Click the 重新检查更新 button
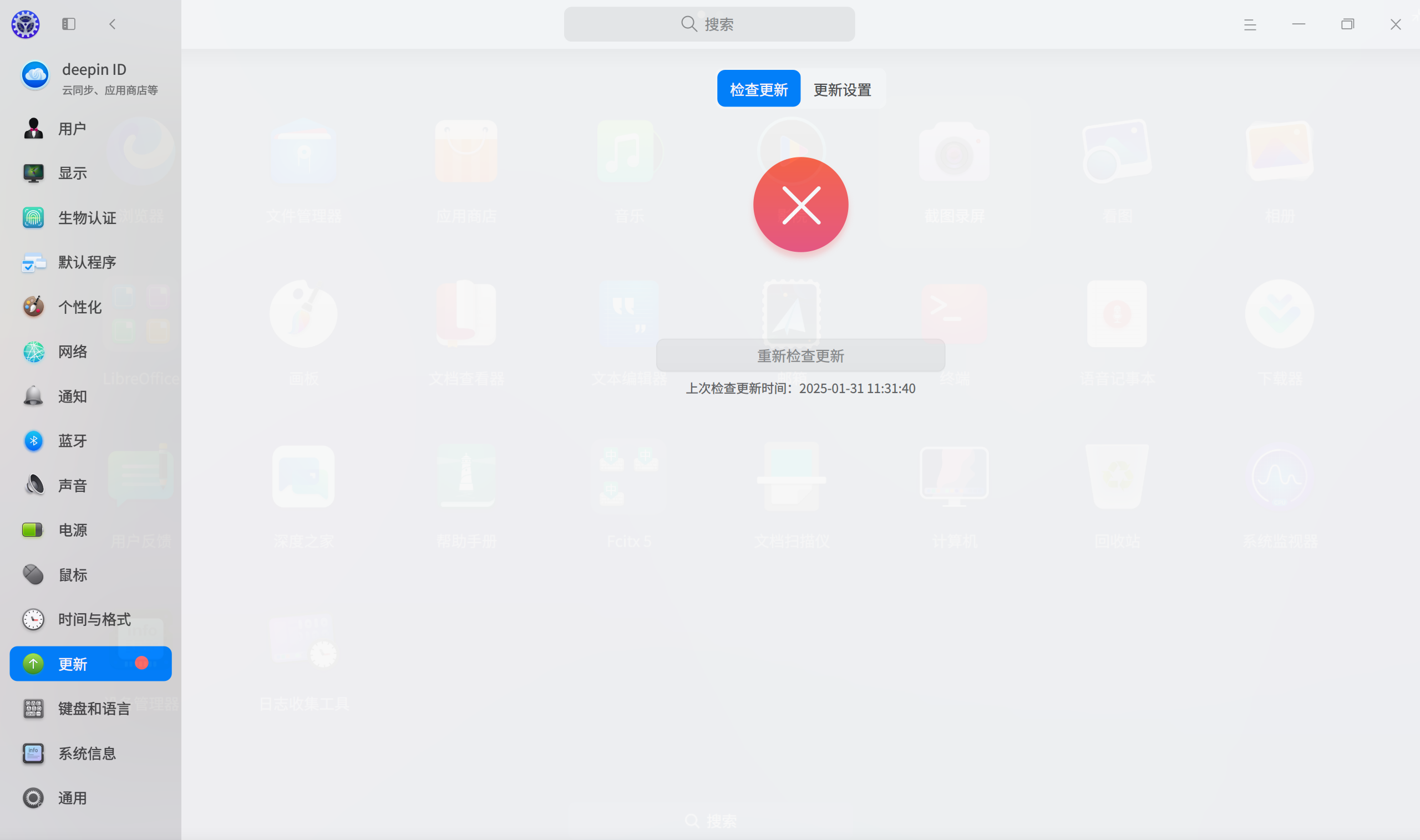Viewport: 1420px width, 840px height. coord(800,355)
